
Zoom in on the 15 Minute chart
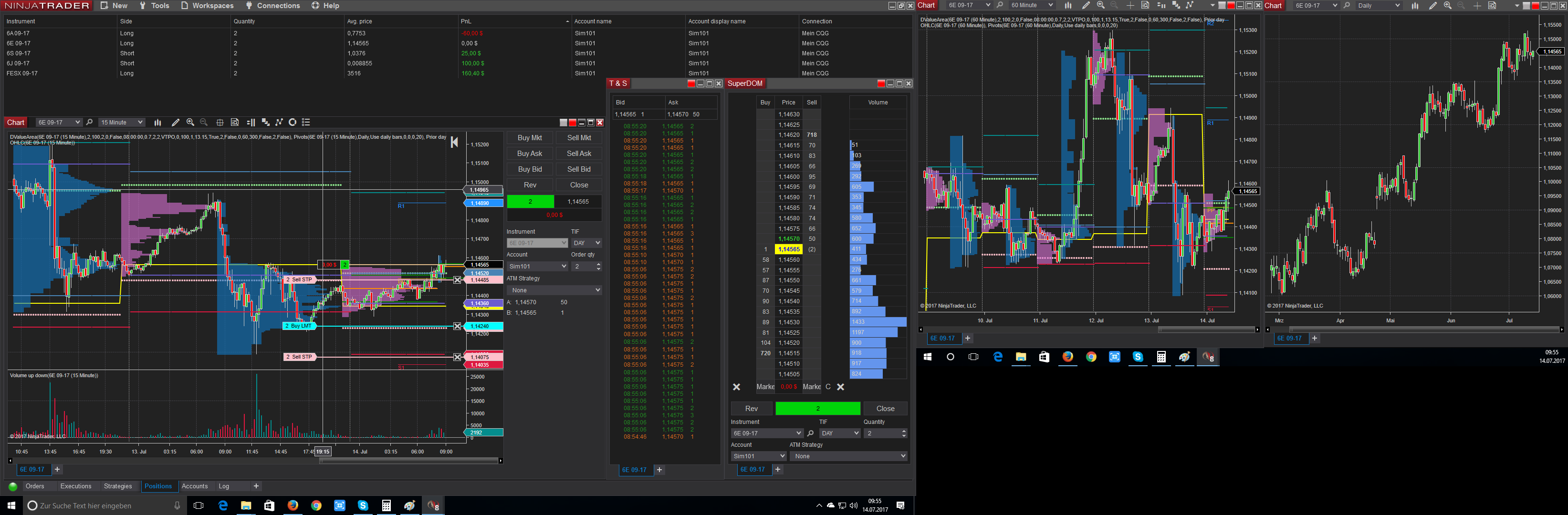pos(190,122)
